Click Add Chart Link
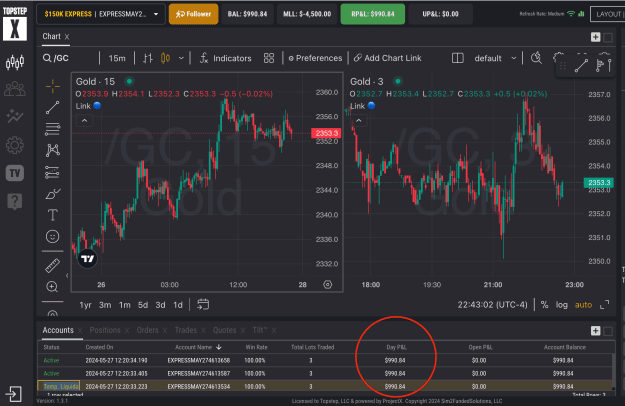Viewport: 625px width, 406px height. click(387, 58)
